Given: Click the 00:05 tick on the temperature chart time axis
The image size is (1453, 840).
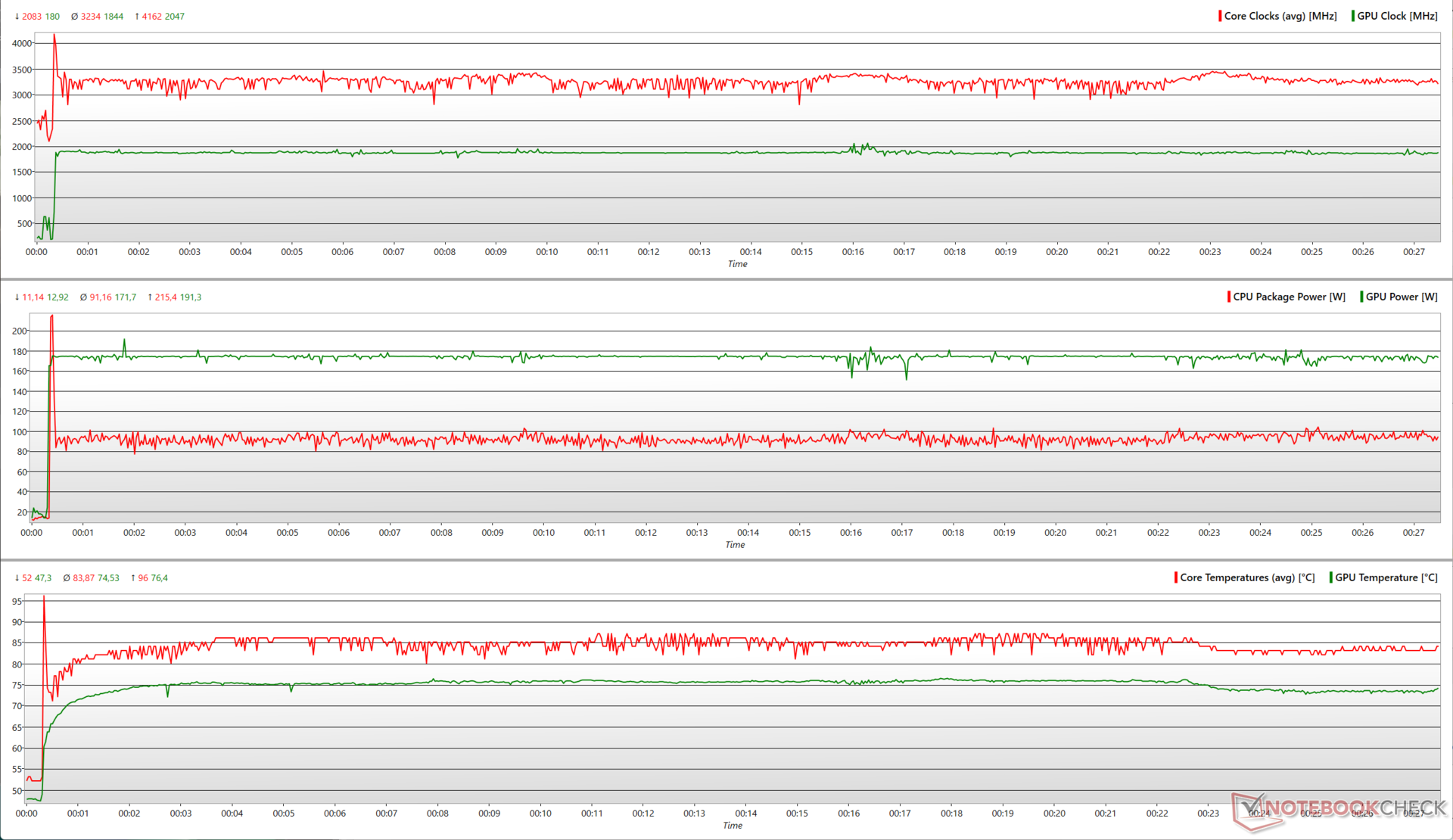Looking at the screenshot, I should [284, 814].
